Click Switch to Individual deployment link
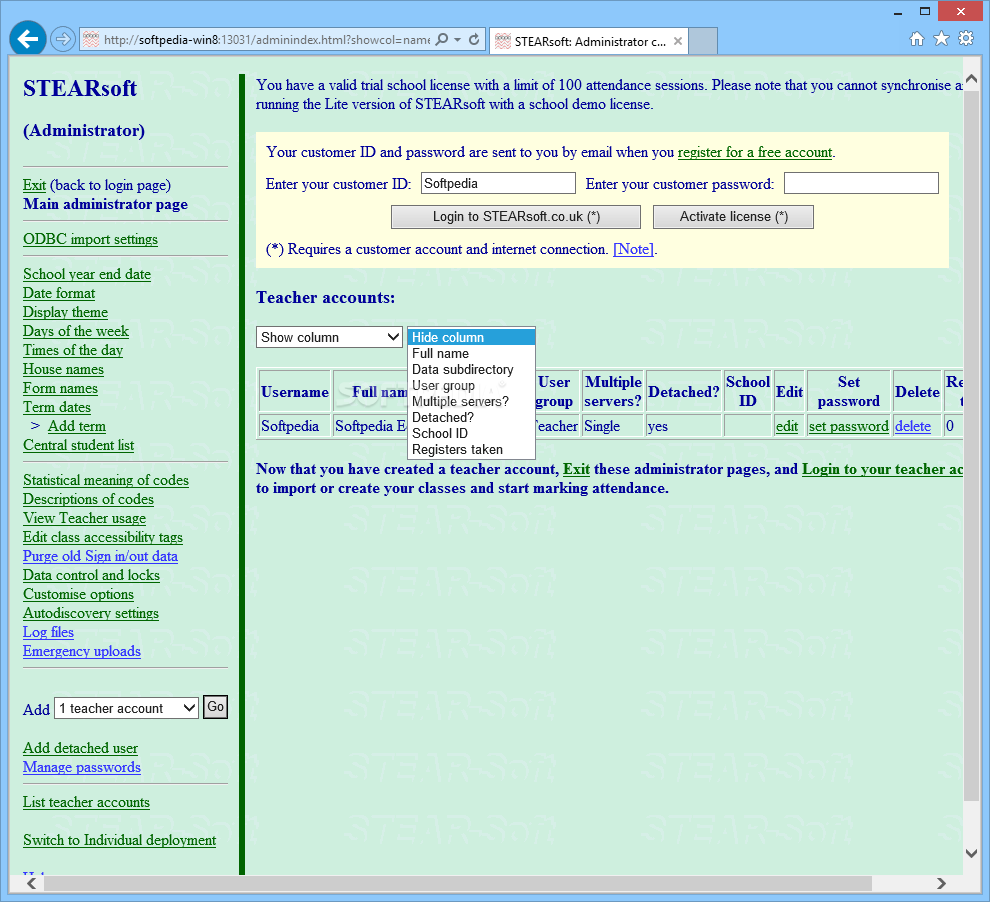 [x=120, y=840]
